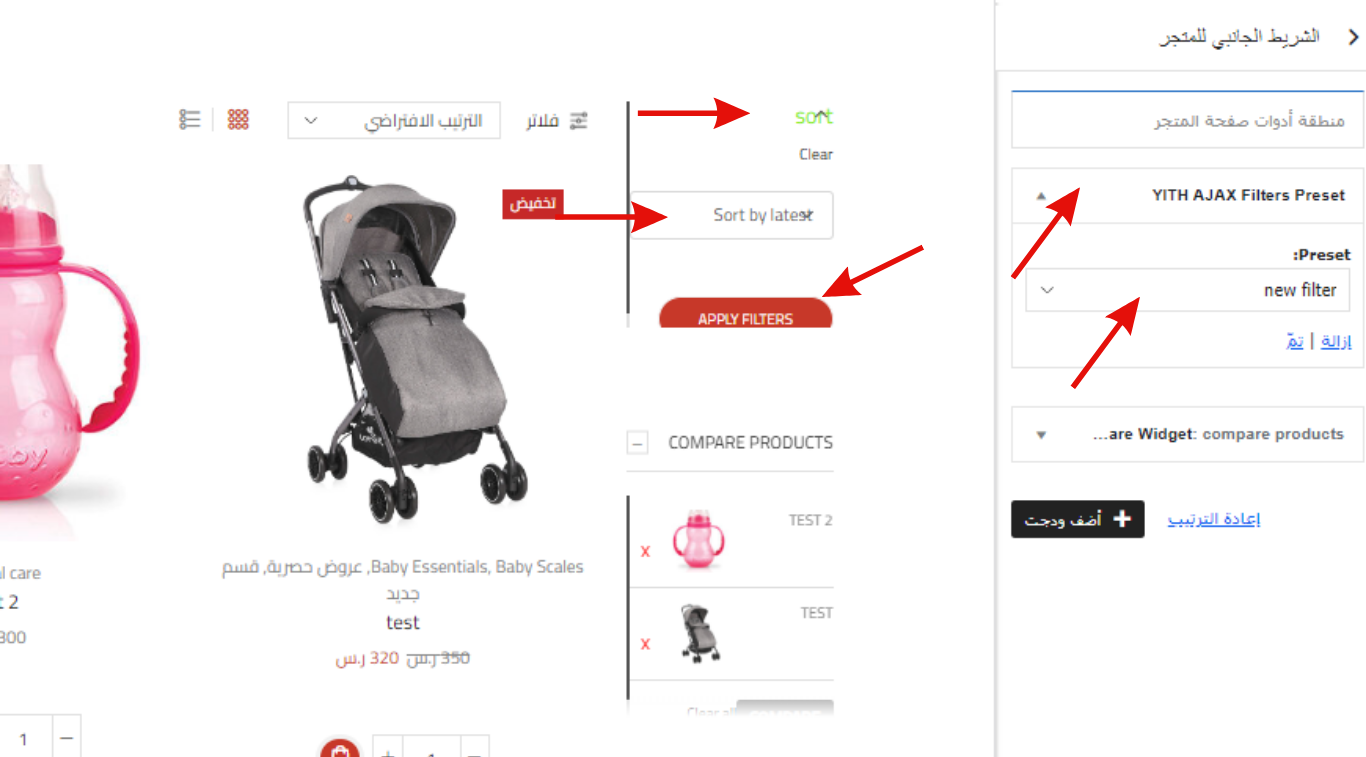The height and width of the screenshot is (757, 1366).
Task: Click the Apply Filters button
Action: click(746, 316)
